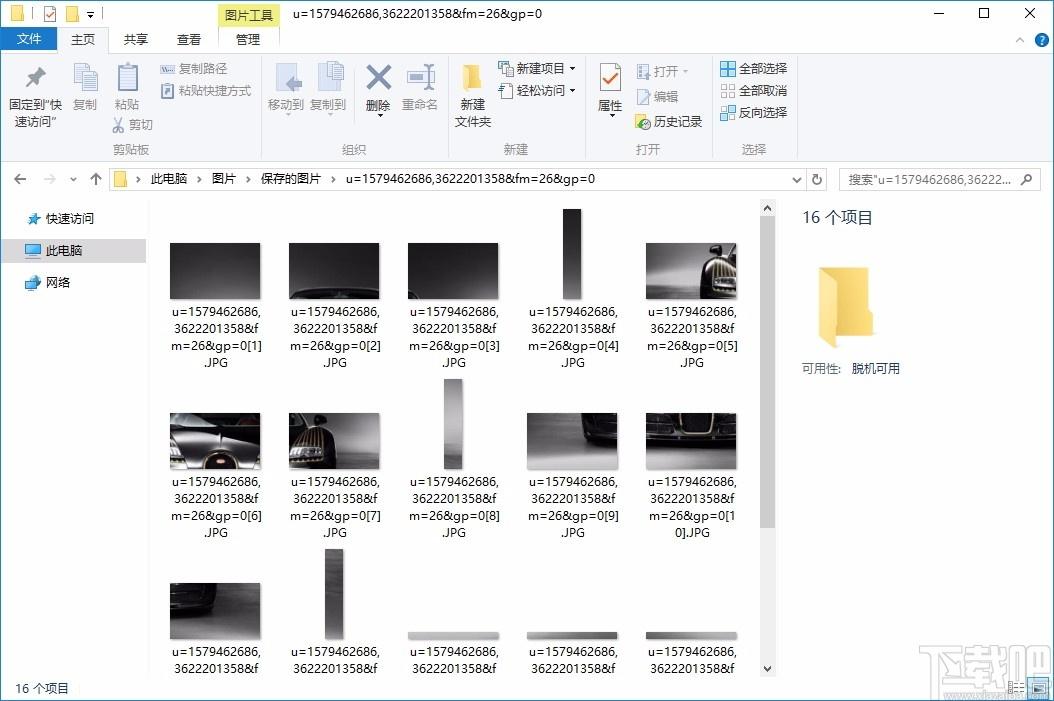The width and height of the screenshot is (1054, 701).
Task: Select Network in navigation pane
Action: pos(48,282)
